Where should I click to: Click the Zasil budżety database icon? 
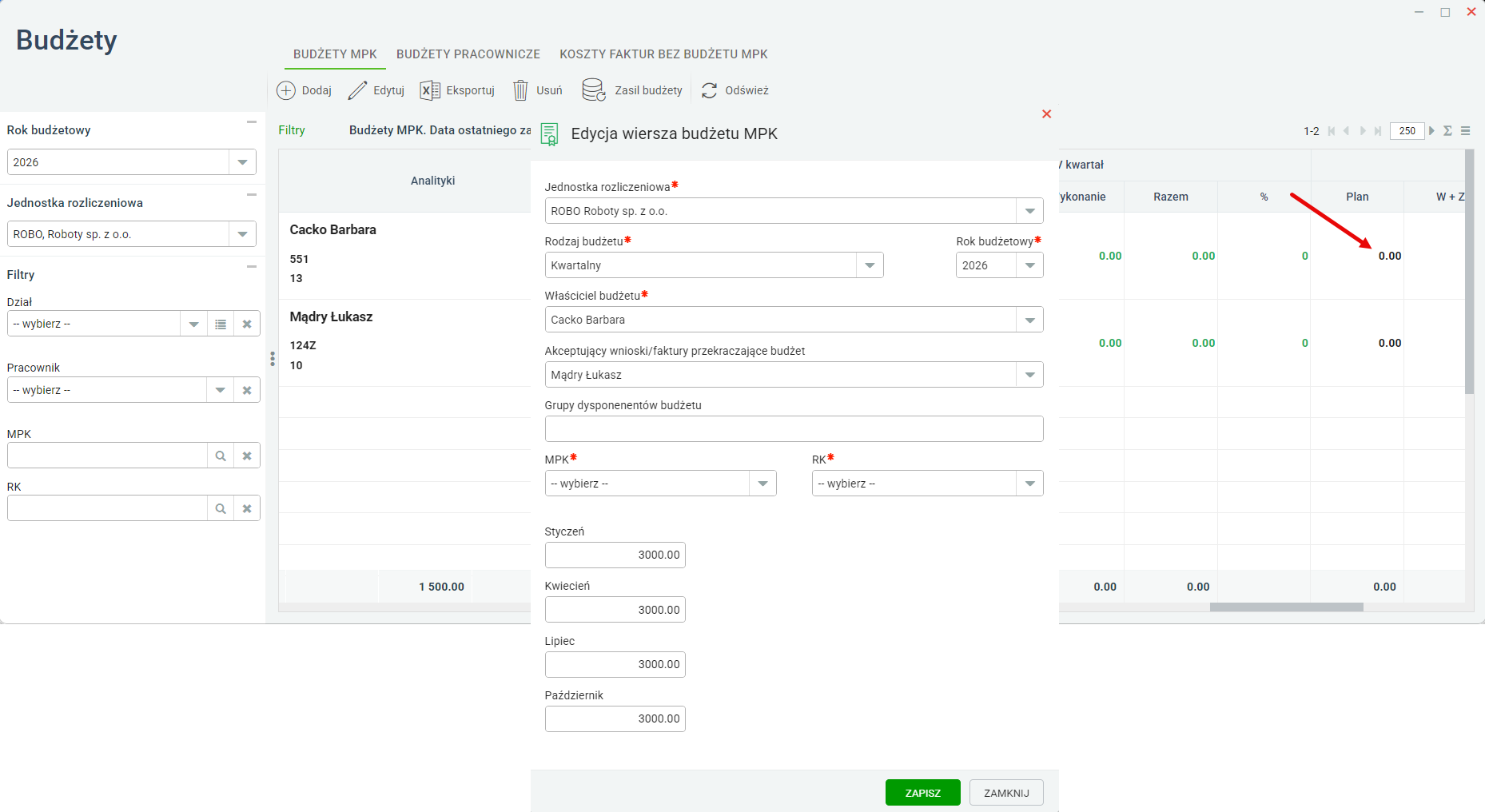[x=594, y=90]
